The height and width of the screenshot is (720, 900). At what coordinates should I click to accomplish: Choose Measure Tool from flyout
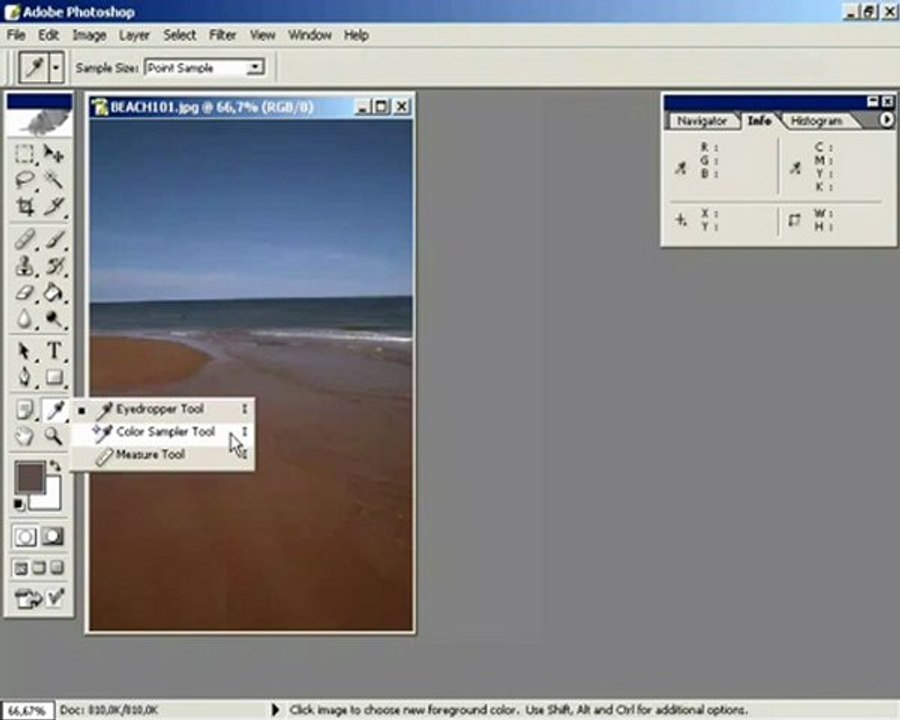click(x=162, y=455)
